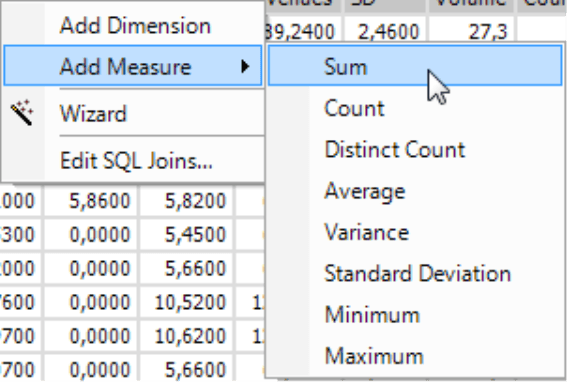Expand Add Measure submenu arrow
The width and height of the screenshot is (567, 382).
[245, 66]
